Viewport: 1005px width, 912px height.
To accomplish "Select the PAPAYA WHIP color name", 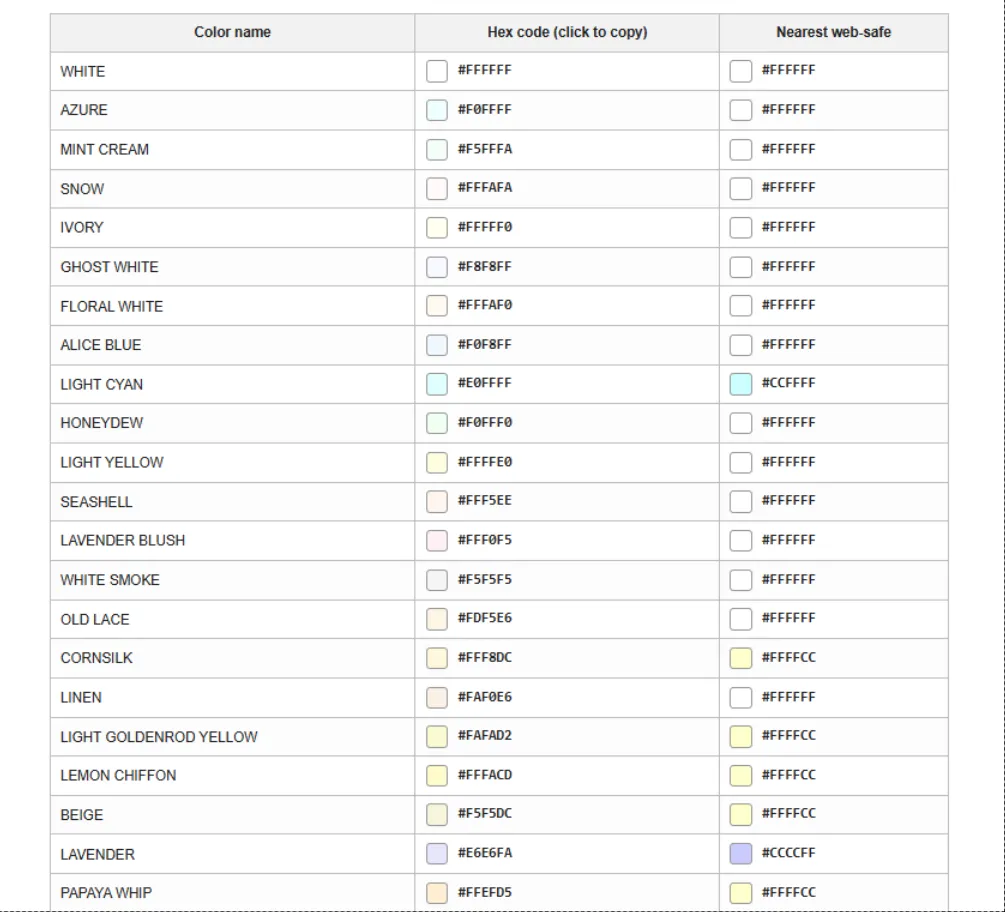I will click(106, 893).
